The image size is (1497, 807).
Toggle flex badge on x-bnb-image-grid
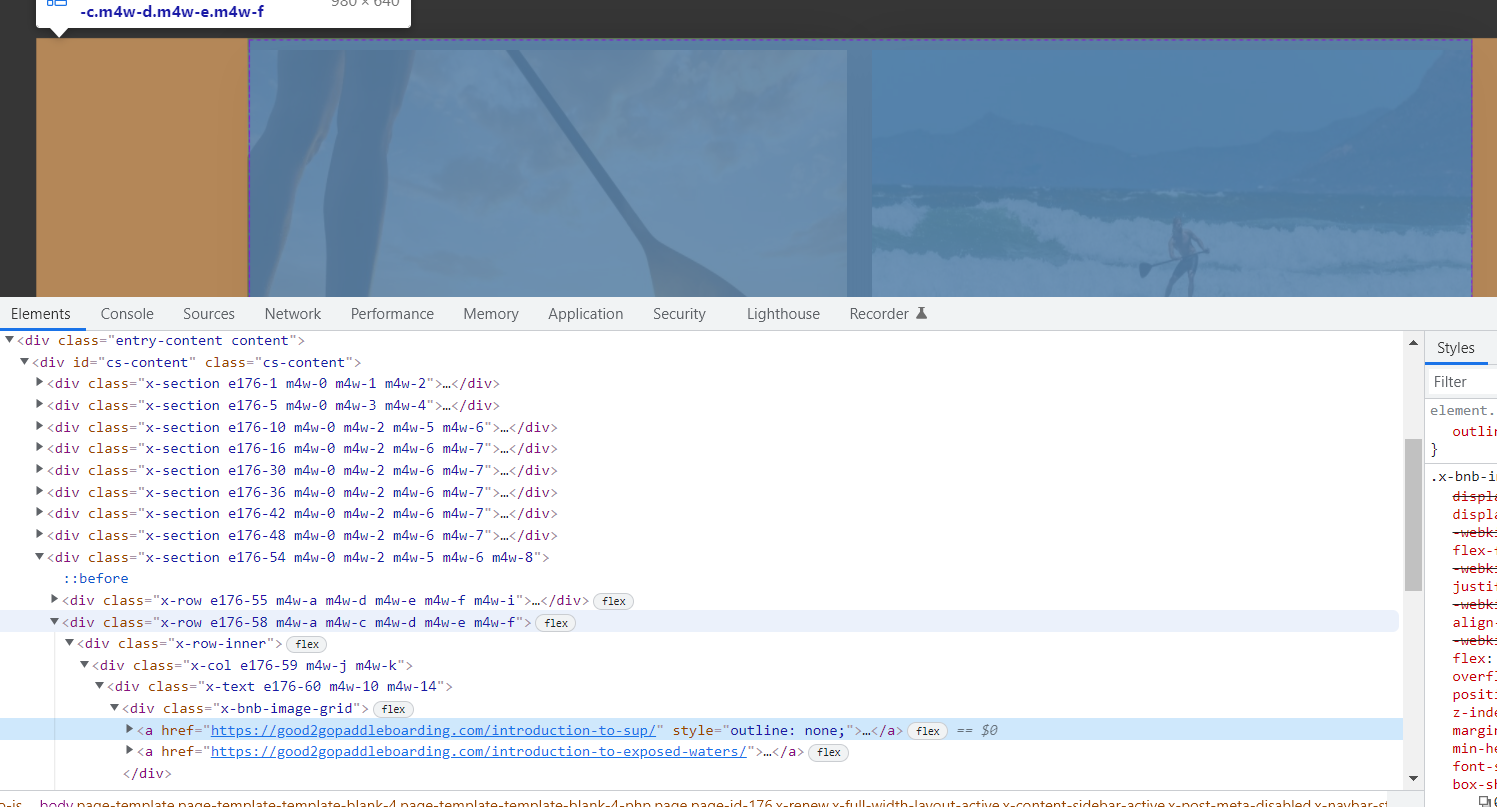[393, 709]
